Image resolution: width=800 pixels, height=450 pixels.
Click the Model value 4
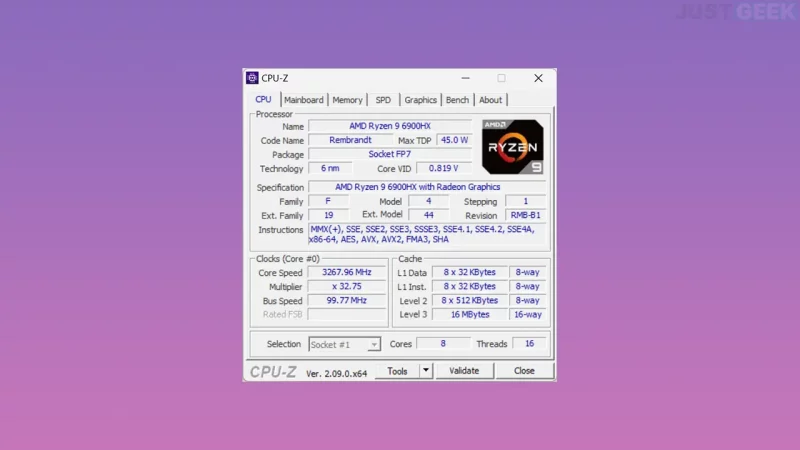coord(429,202)
